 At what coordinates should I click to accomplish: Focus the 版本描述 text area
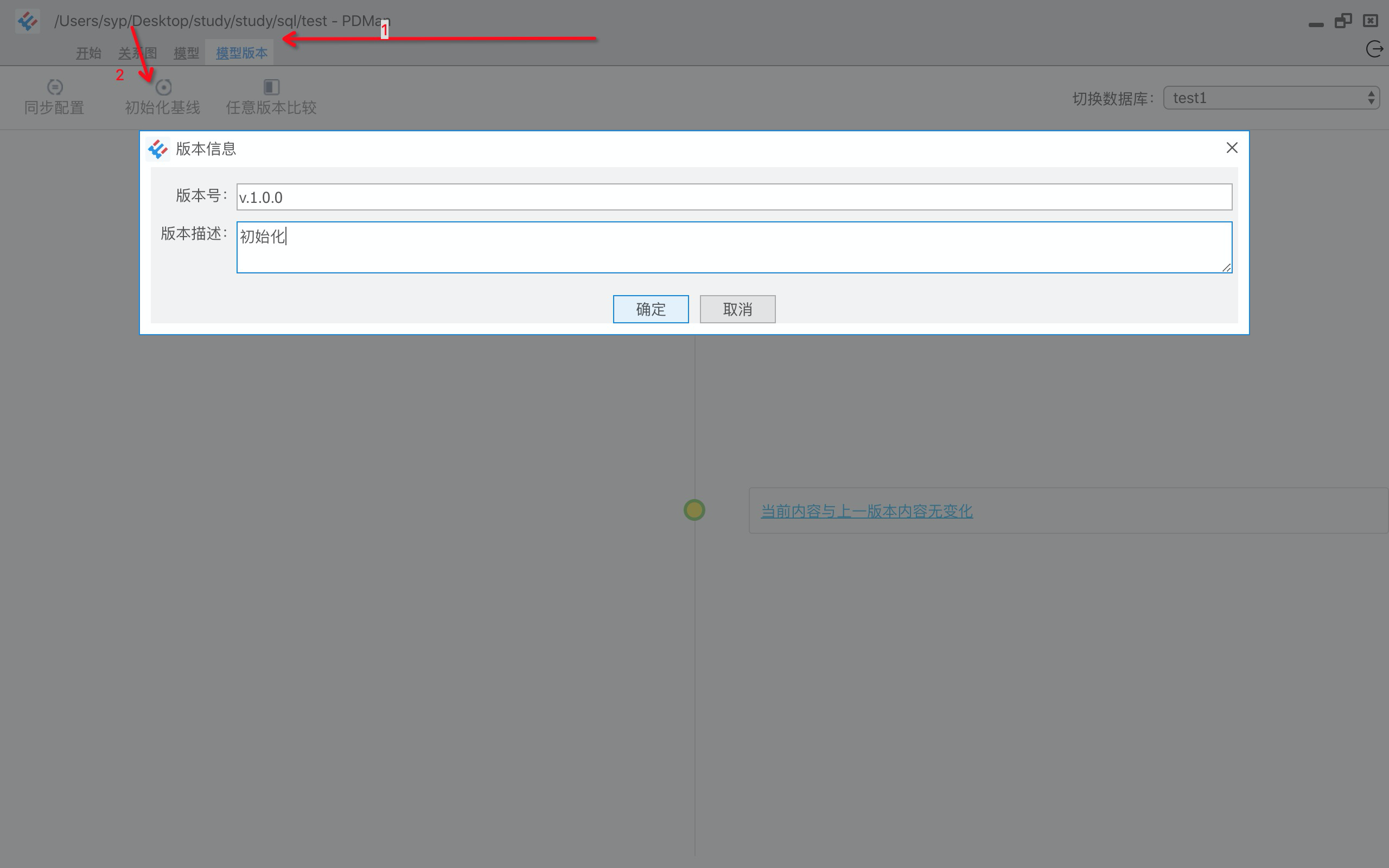[x=734, y=248]
